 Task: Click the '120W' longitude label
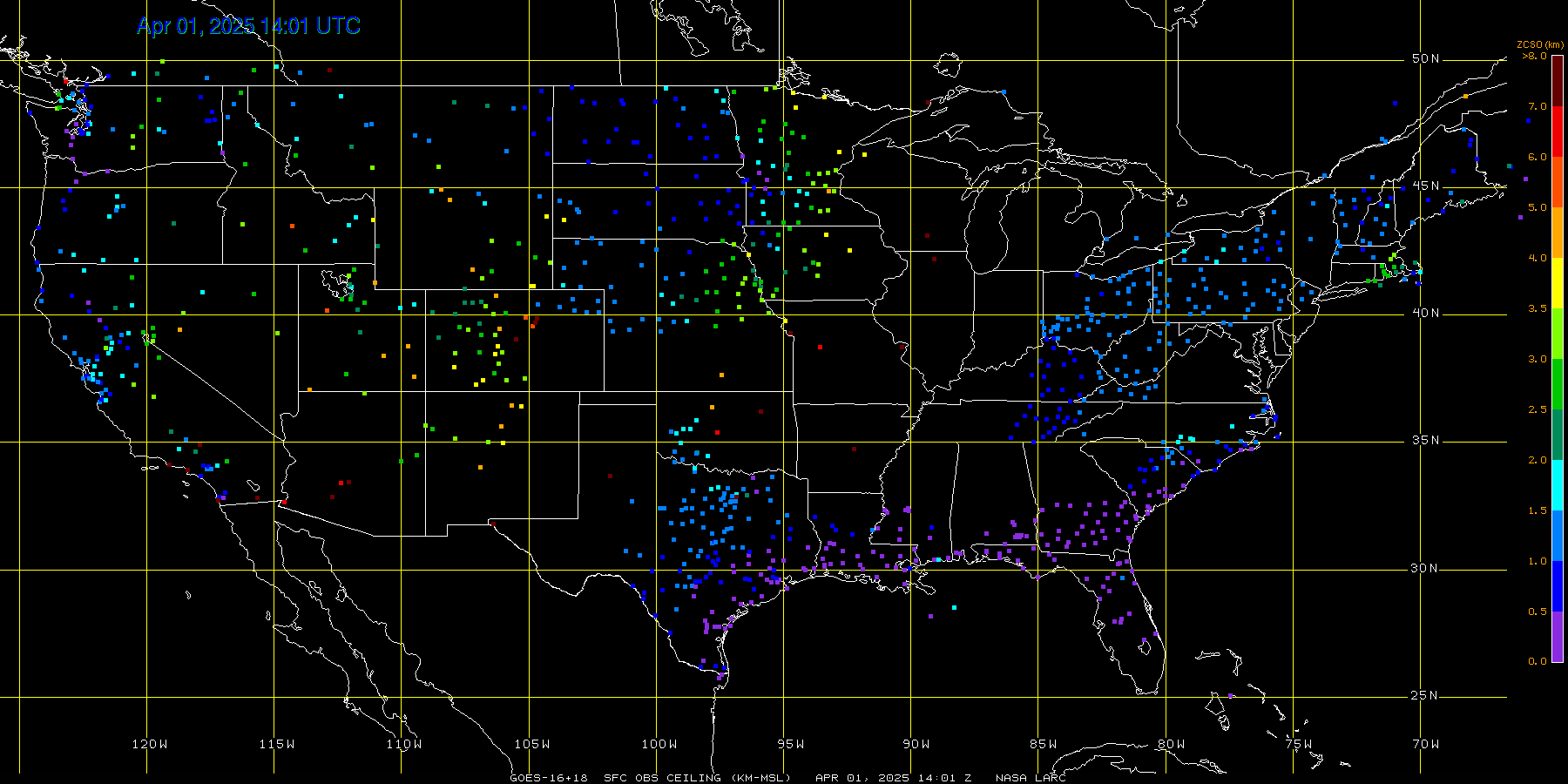click(150, 744)
